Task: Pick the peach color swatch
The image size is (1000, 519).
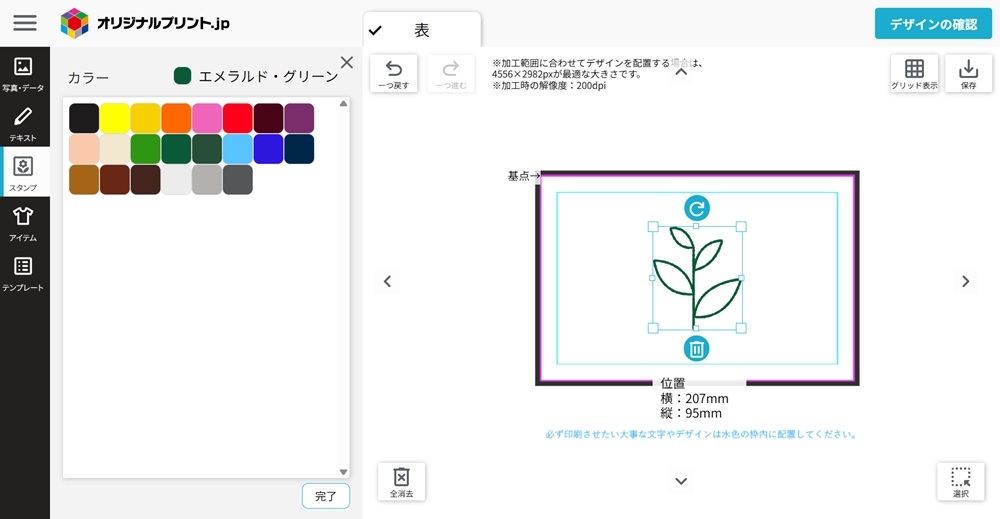Action: point(84,149)
